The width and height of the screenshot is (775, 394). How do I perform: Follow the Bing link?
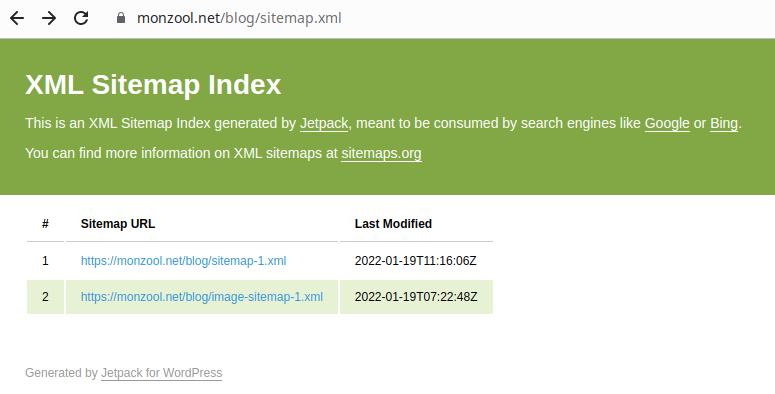[x=724, y=123]
